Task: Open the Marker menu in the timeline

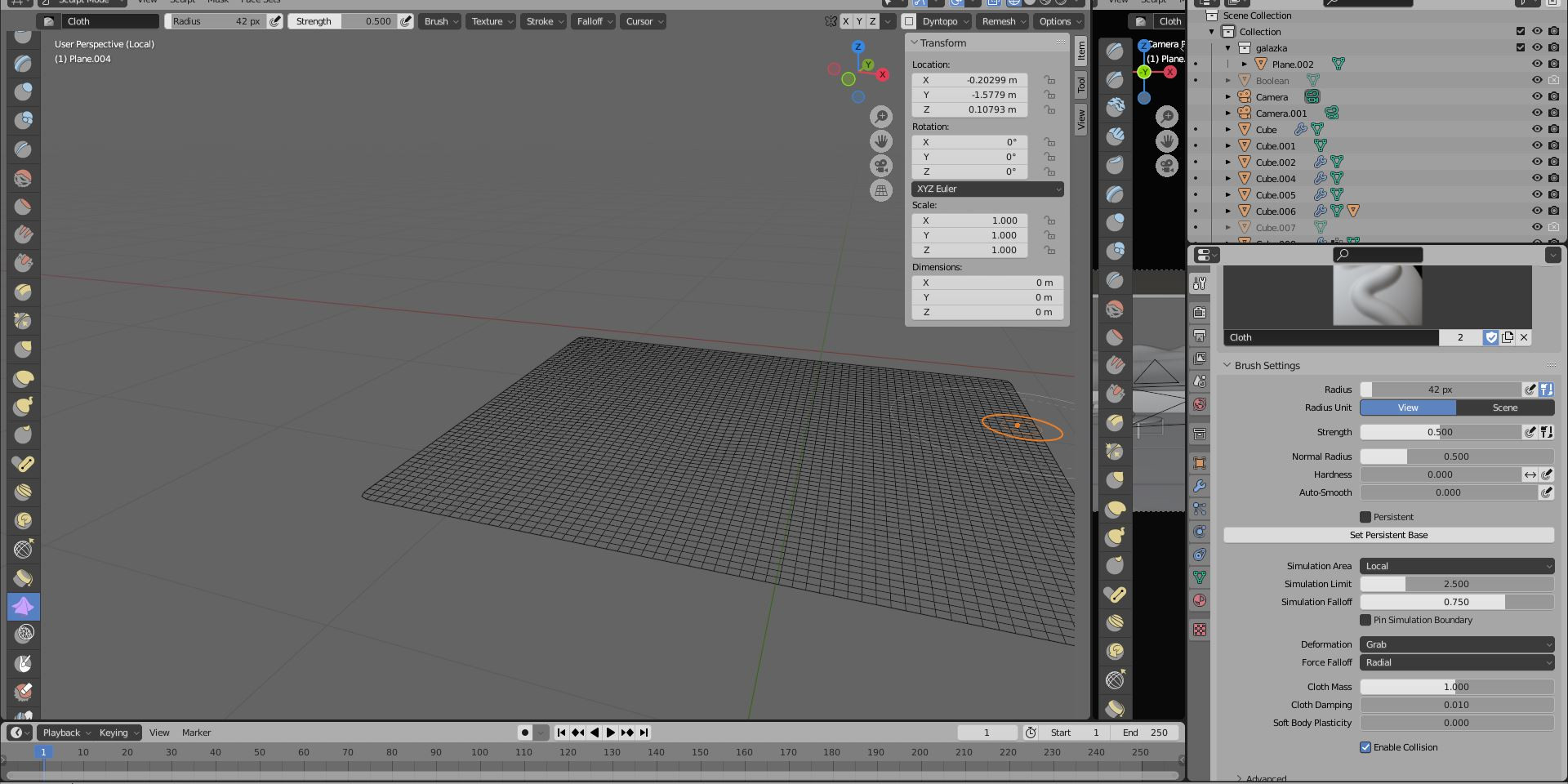Action: pos(196,733)
